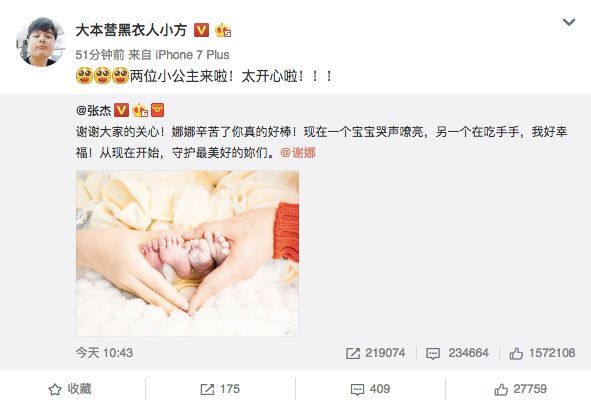
Task: Open 大本营黑衣人小方 username link
Action: click(x=131, y=30)
